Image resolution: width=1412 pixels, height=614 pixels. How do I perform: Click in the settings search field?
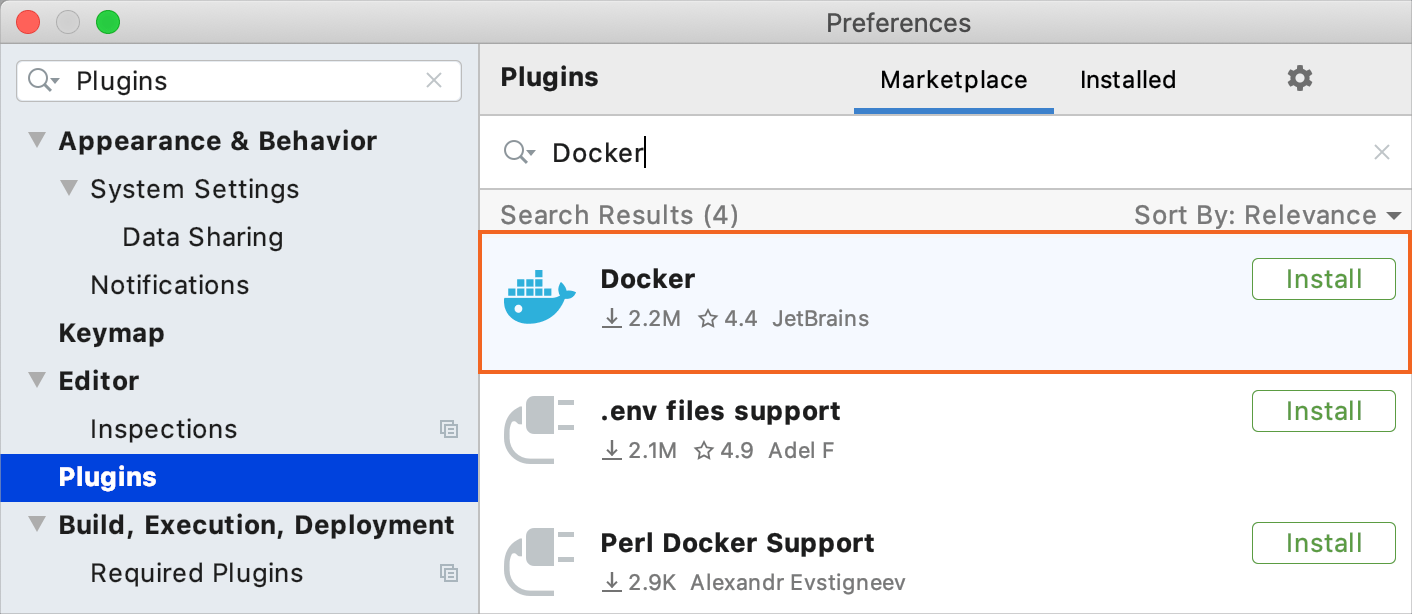point(239,81)
